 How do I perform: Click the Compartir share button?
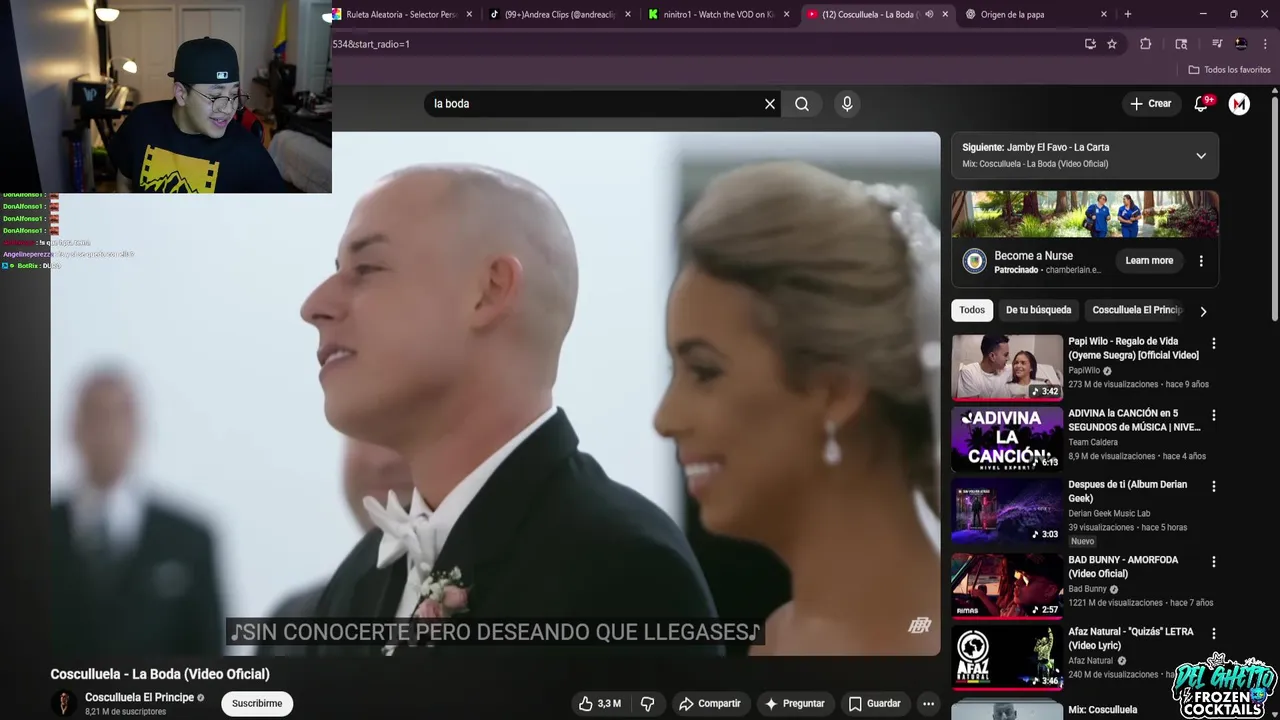click(709, 704)
